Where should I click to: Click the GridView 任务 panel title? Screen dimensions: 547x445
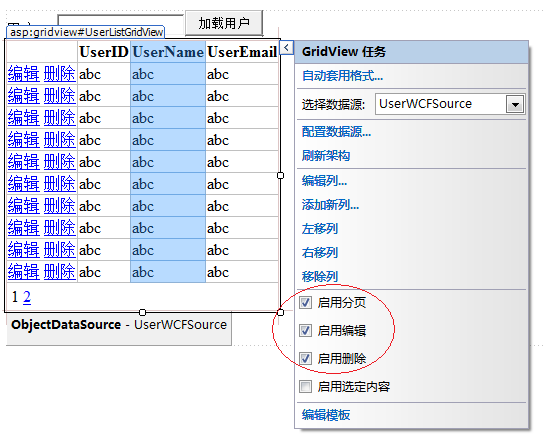tap(344, 52)
